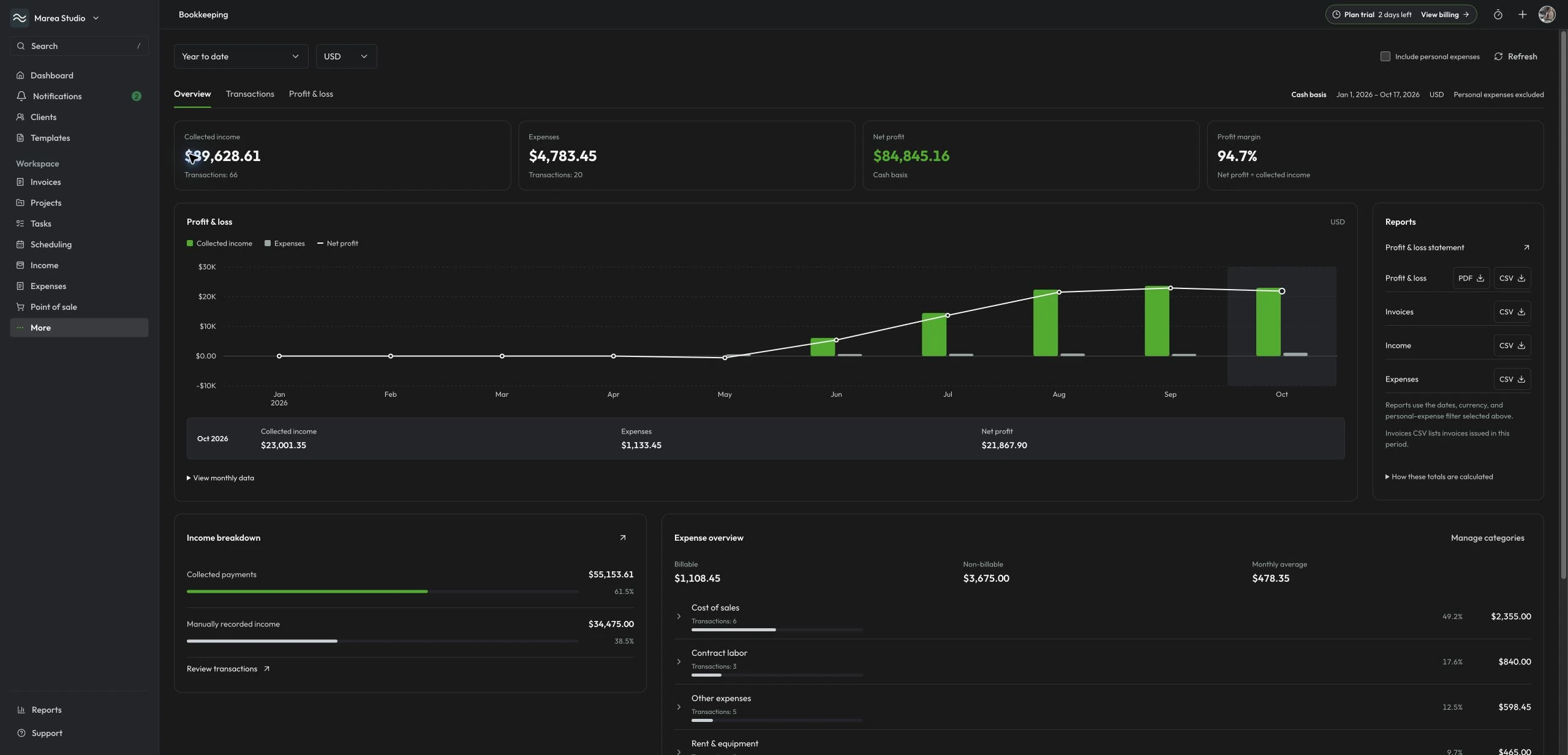Expand How these totals are calculated
This screenshot has width=1568, height=755.
click(1439, 476)
